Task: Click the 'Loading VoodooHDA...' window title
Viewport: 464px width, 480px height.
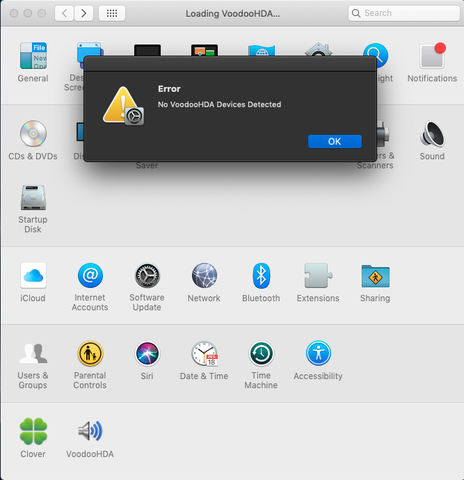Action: click(x=233, y=14)
